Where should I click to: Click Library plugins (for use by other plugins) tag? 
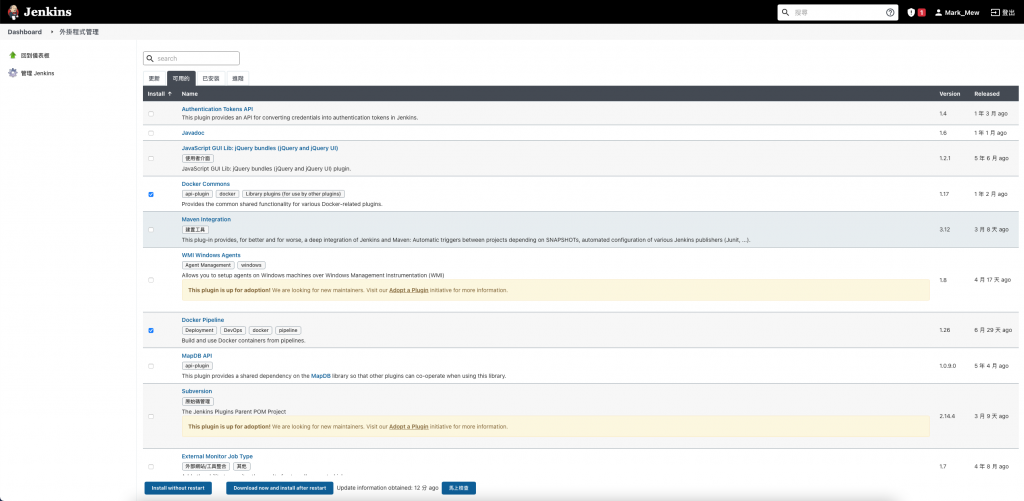[x=293, y=194]
